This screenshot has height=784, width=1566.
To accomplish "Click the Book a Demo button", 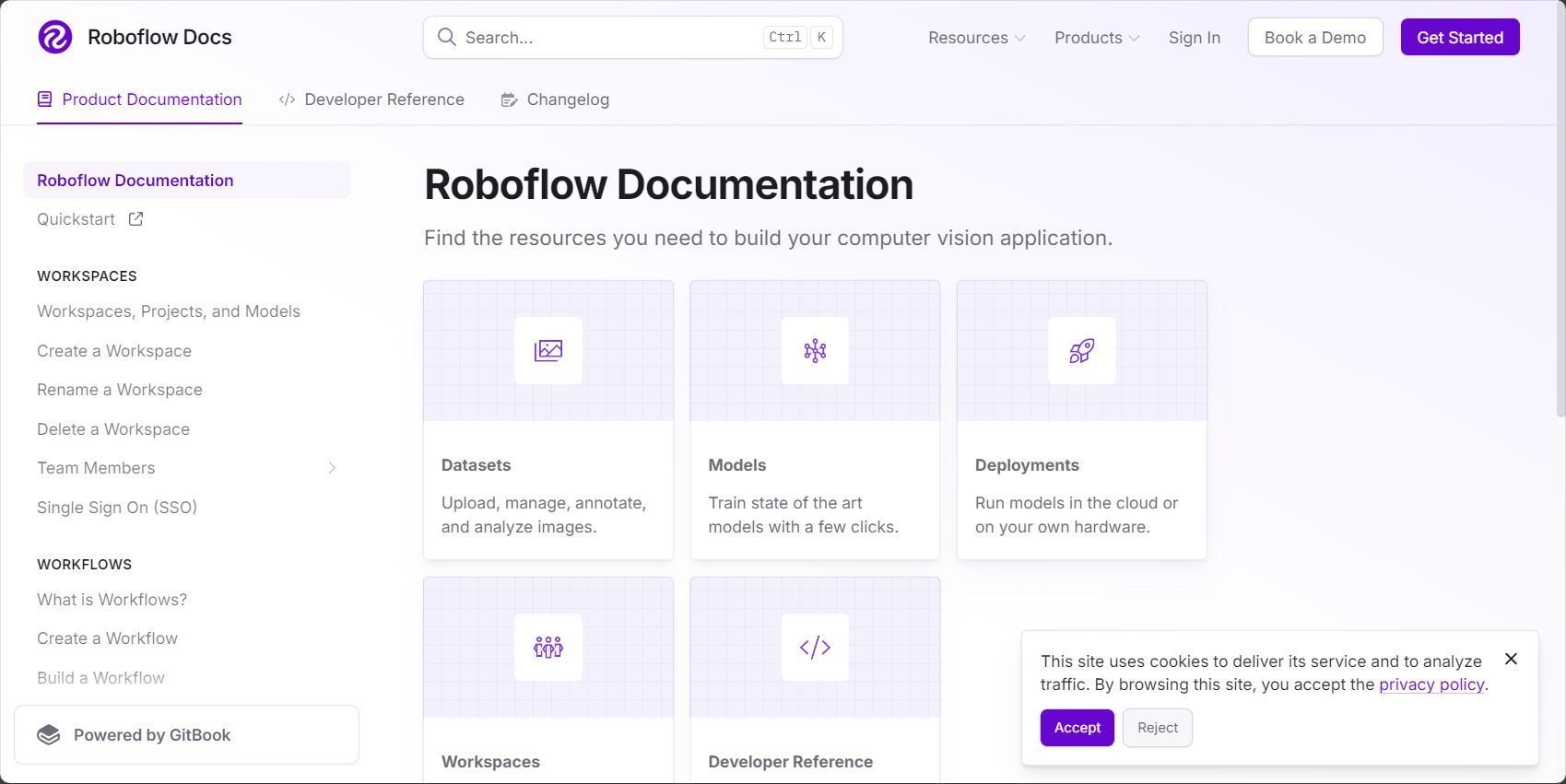I will (x=1315, y=37).
